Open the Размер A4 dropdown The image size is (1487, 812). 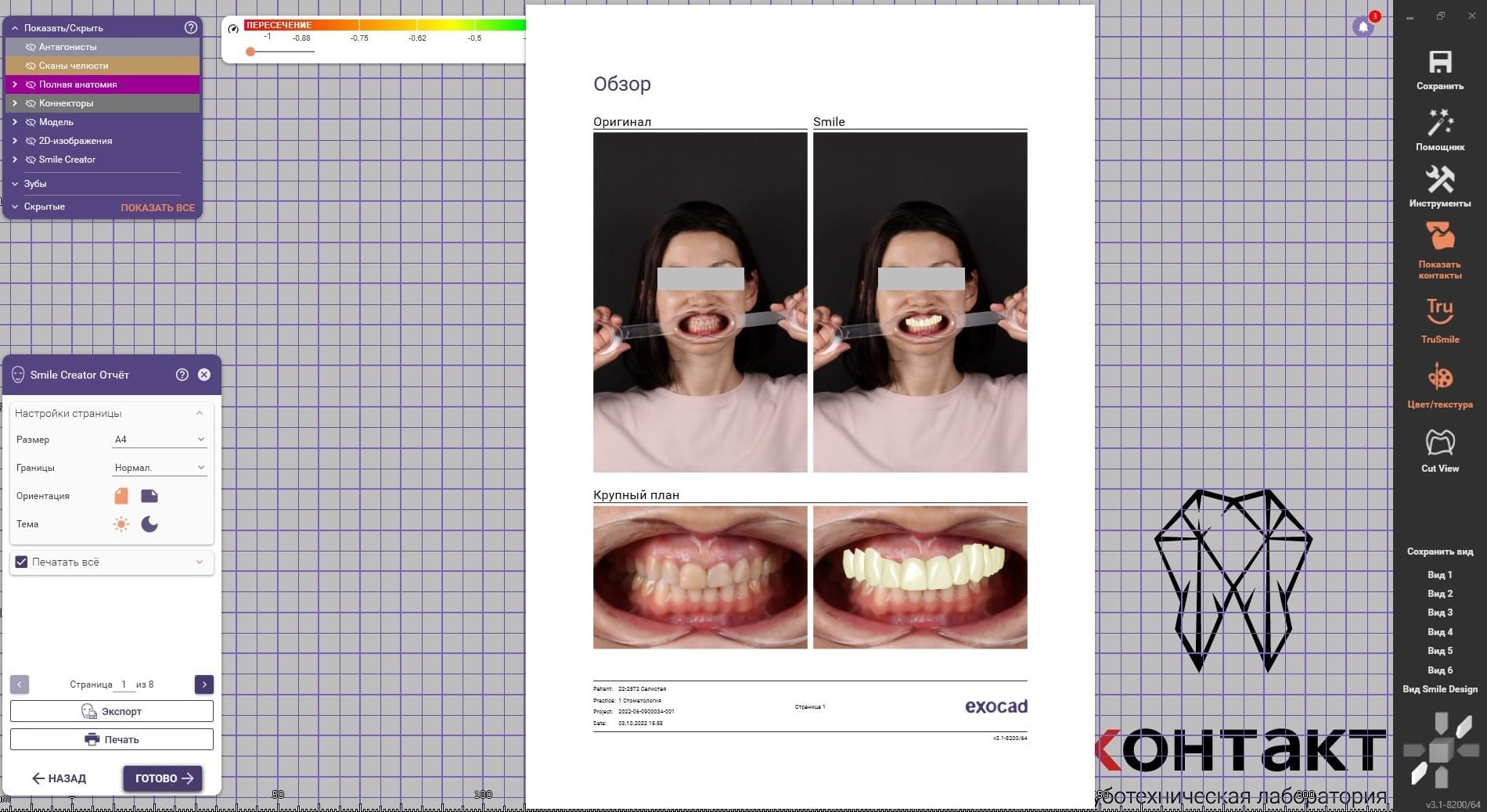coord(159,440)
